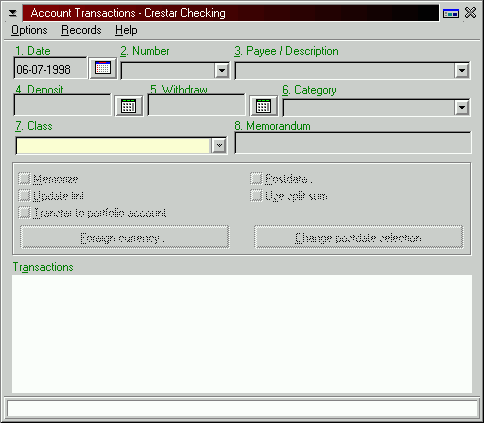Screen dimensions: 484x423
Task: Open the Help menu
Action: click(x=126, y=30)
